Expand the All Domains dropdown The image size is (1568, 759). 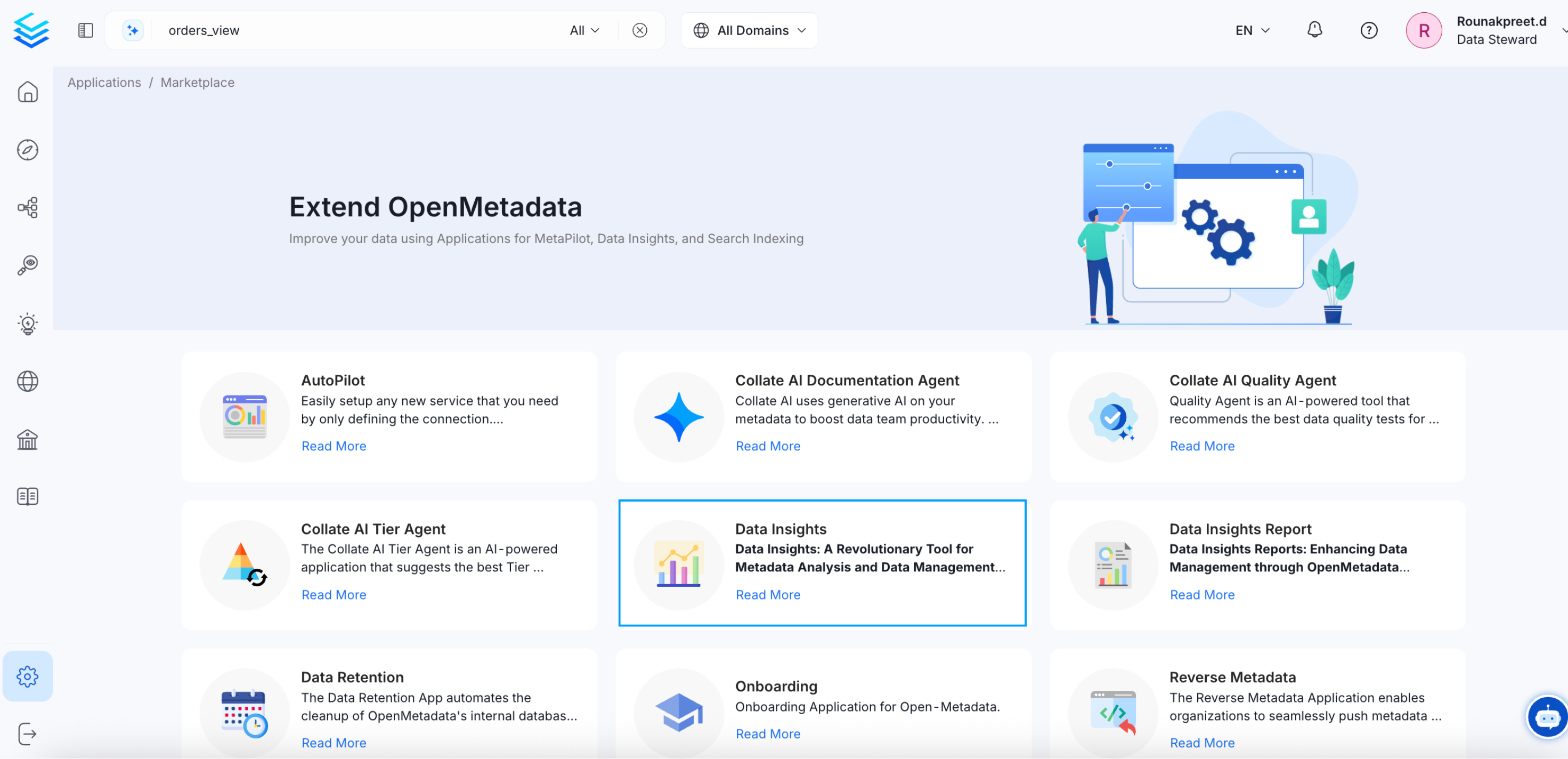(x=749, y=30)
